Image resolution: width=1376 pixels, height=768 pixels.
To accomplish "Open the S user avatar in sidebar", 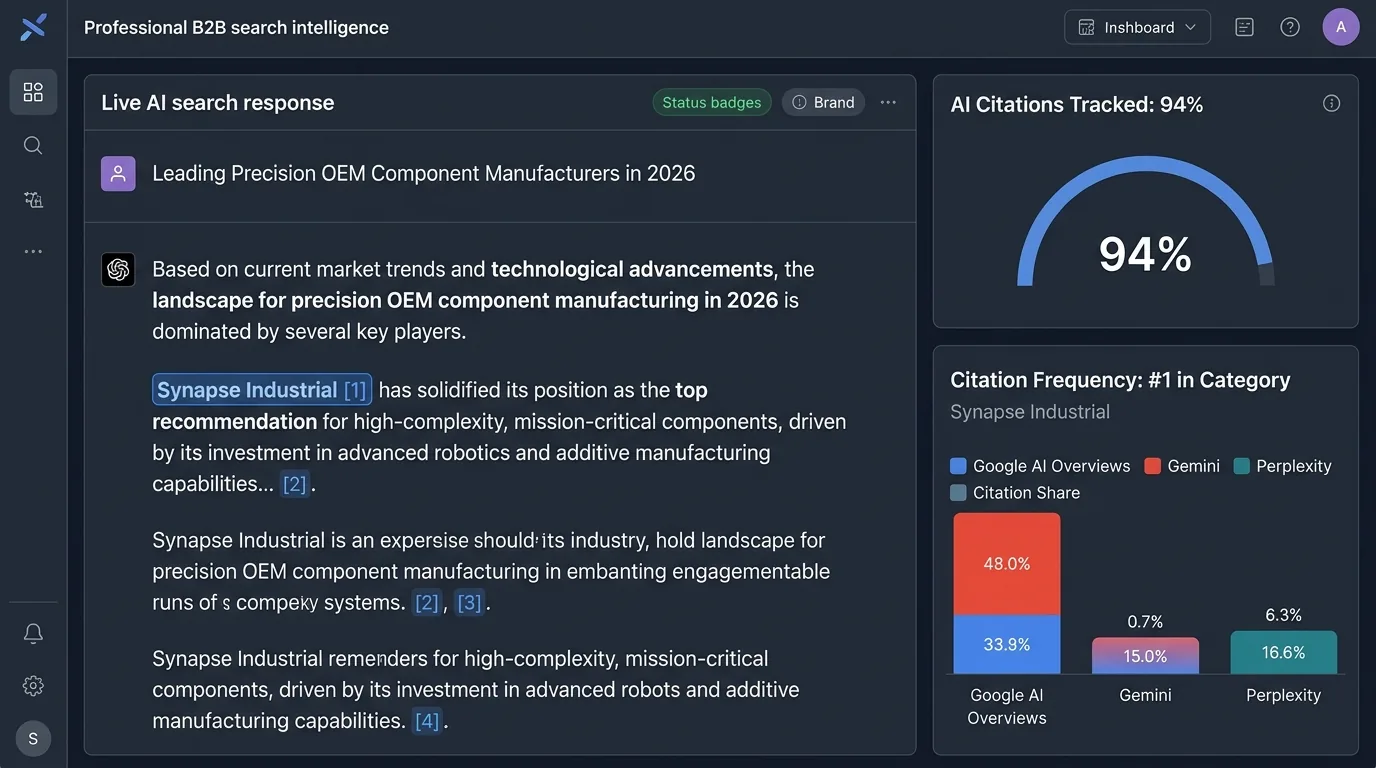I will coord(33,739).
